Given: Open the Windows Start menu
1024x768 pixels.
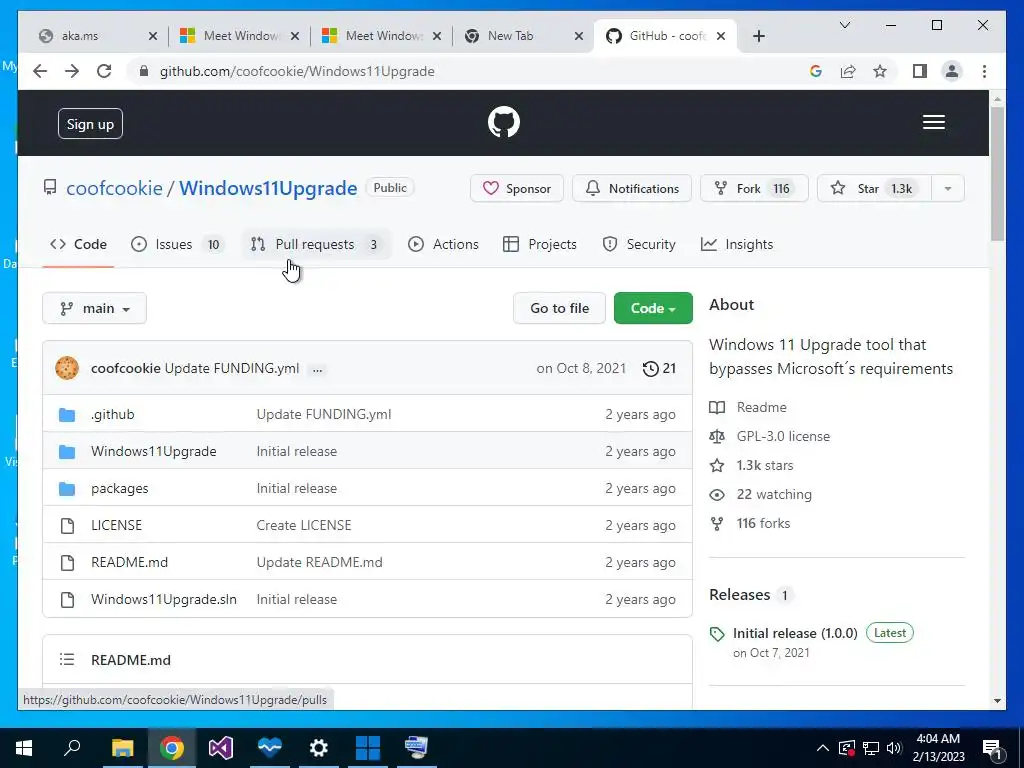Looking at the screenshot, I should 24,748.
